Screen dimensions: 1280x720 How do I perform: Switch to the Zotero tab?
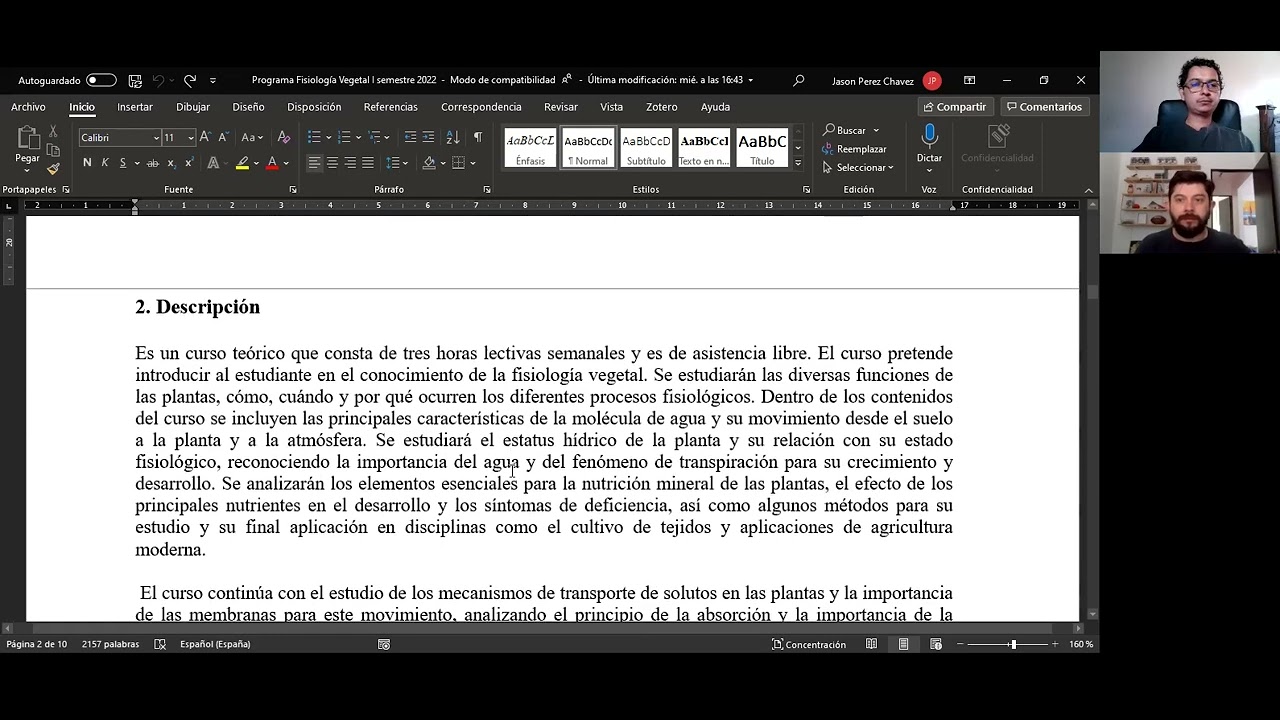click(661, 107)
